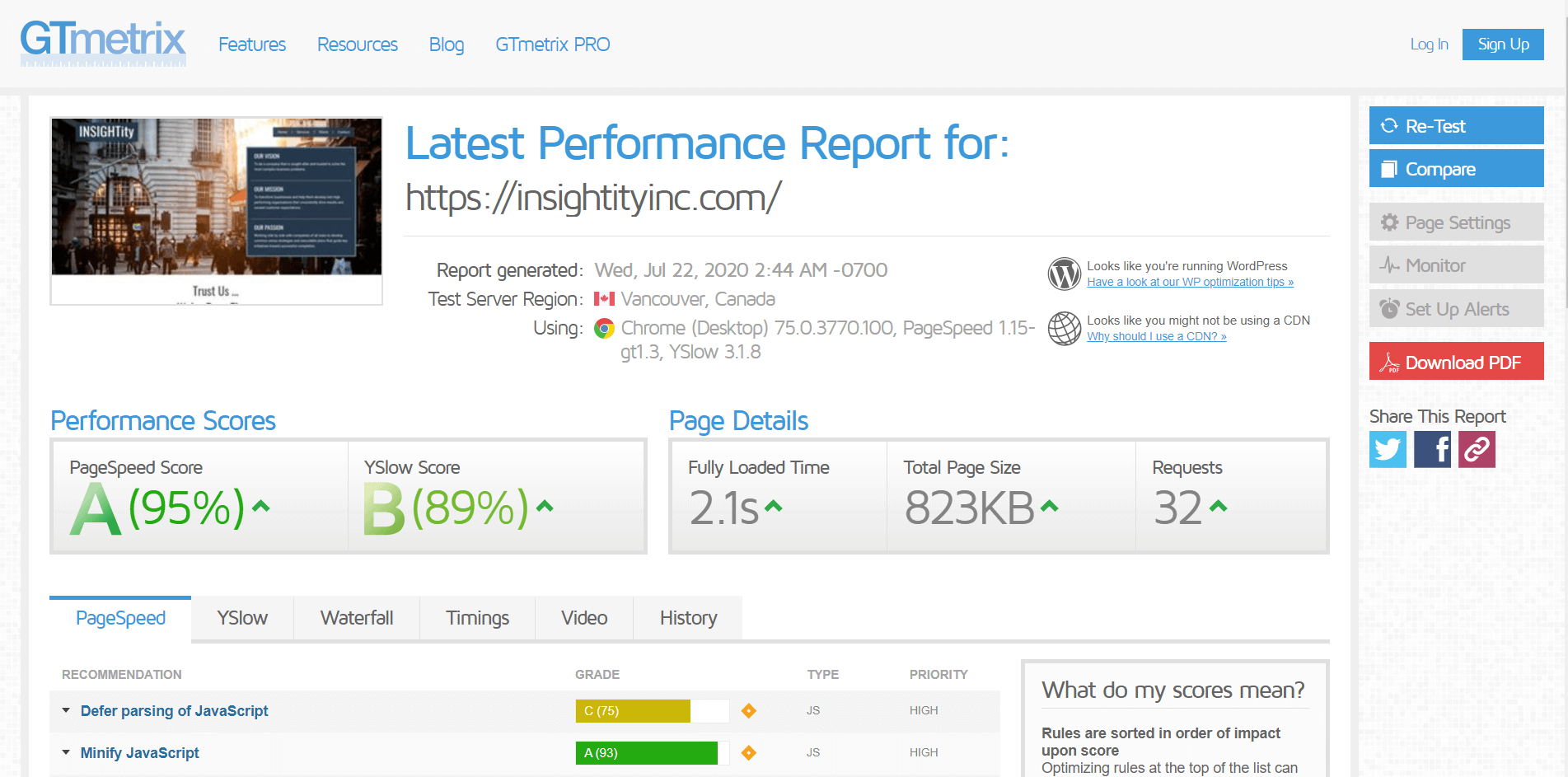Image resolution: width=1568 pixels, height=777 pixels.
Task: Open GTmetrix PRO page
Action: [553, 44]
